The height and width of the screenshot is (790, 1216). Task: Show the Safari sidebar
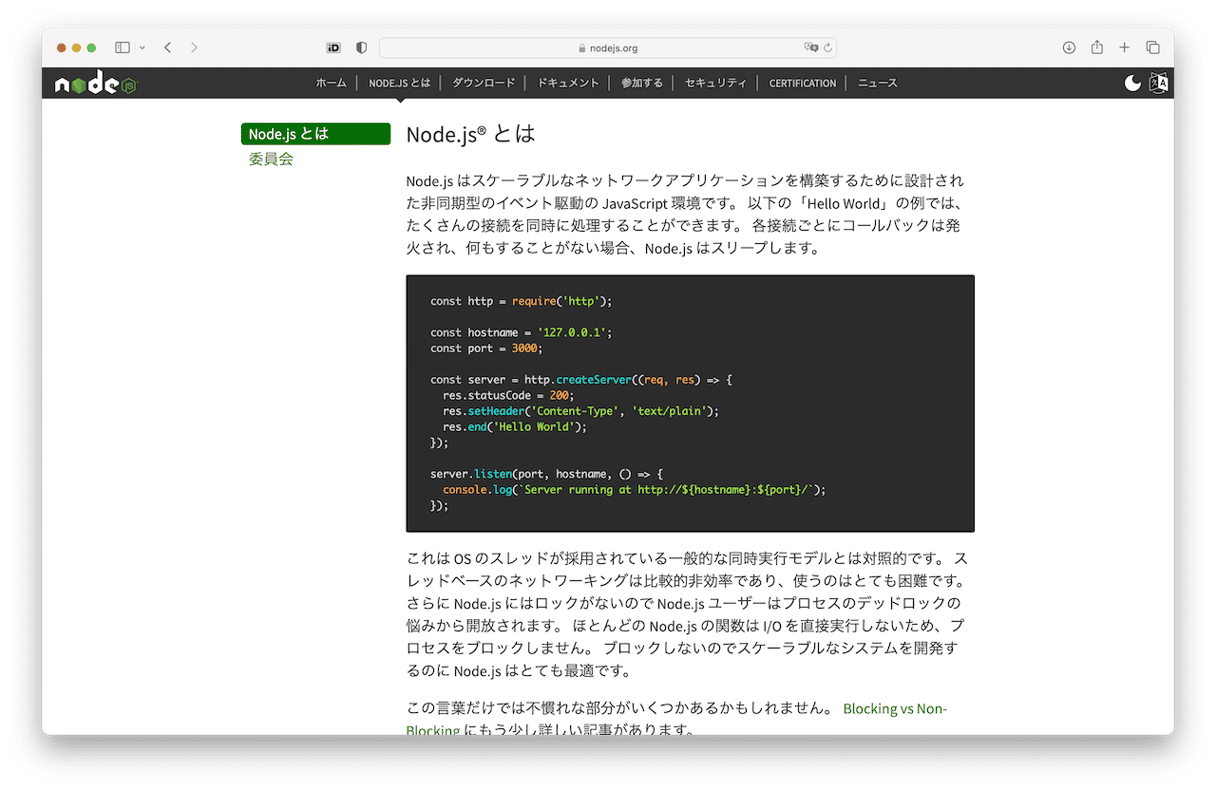pos(122,47)
